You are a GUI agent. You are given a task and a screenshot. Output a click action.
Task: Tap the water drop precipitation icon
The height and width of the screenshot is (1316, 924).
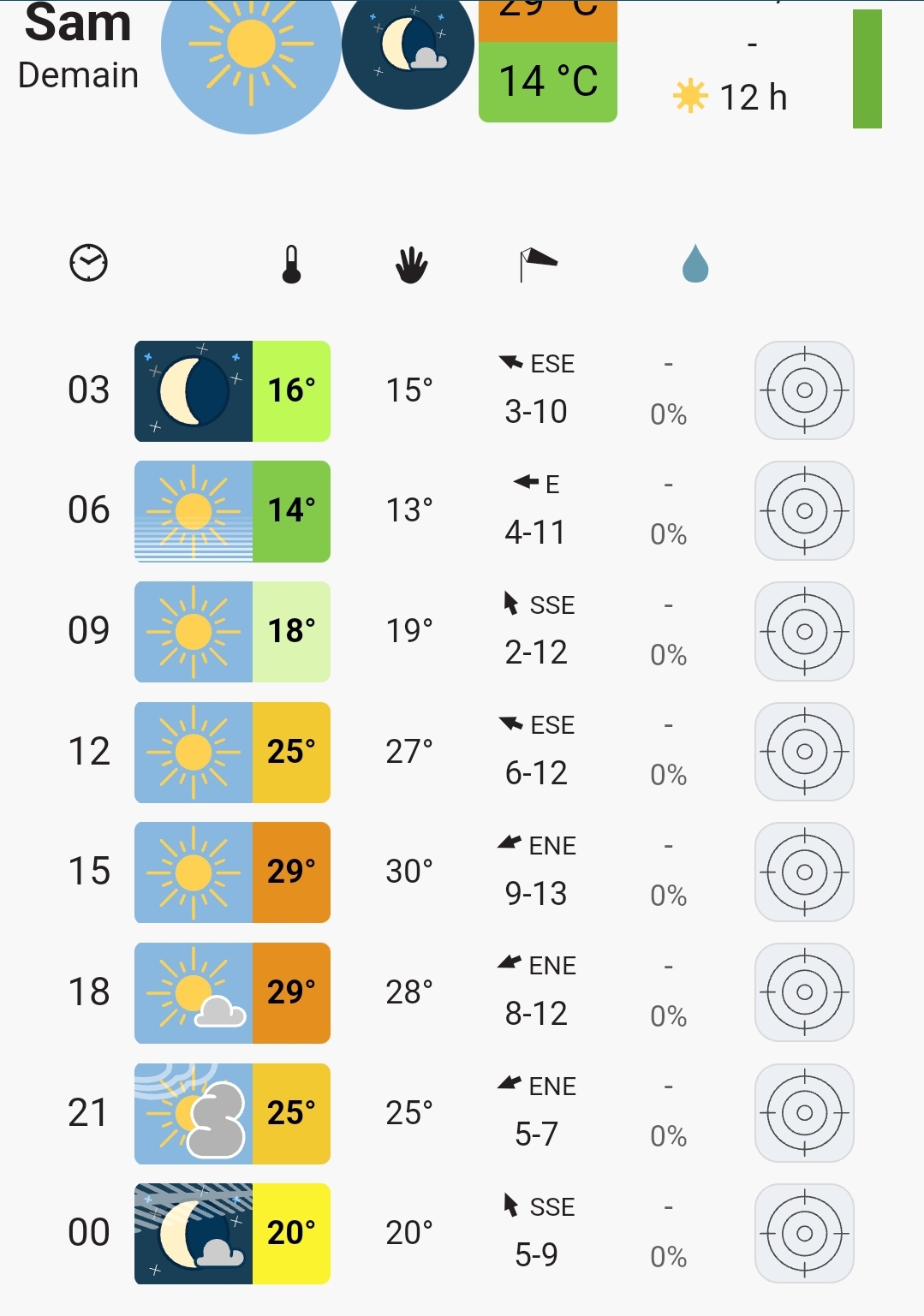695,264
